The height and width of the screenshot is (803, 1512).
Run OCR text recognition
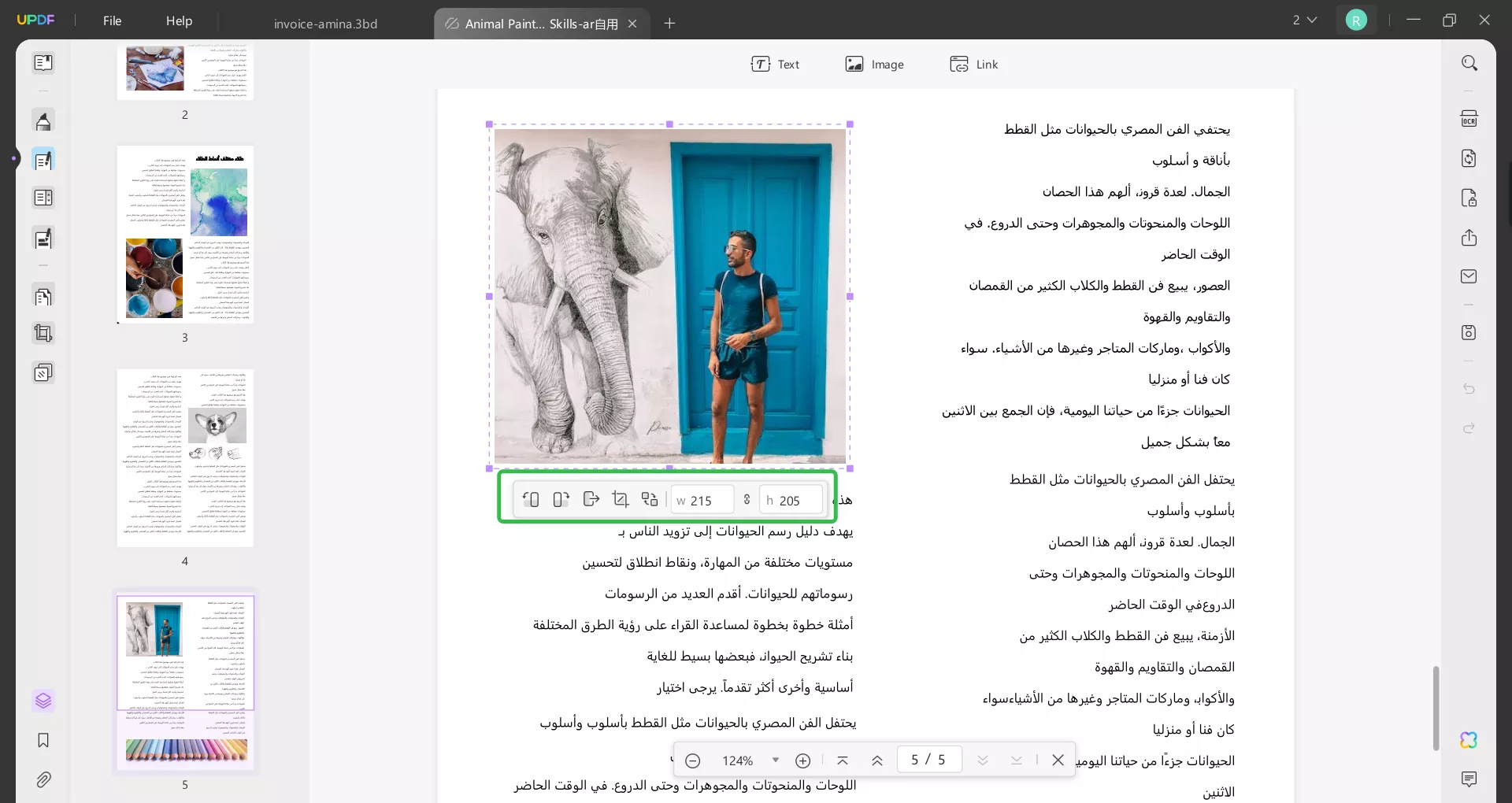[1469, 119]
